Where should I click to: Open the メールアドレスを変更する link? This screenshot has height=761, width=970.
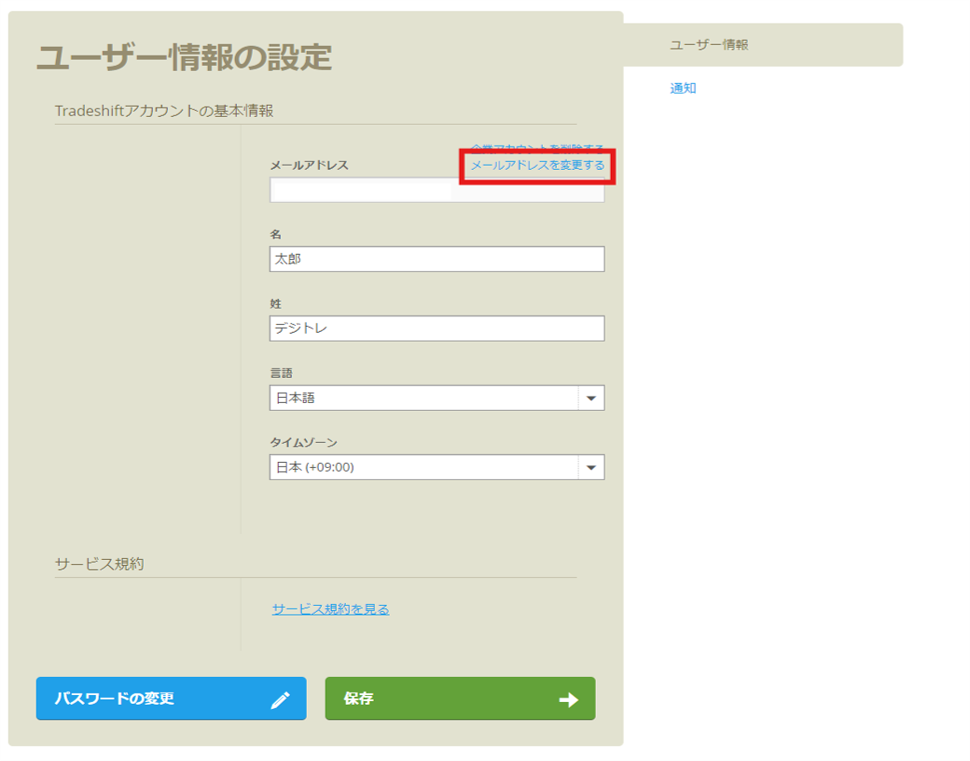point(537,165)
